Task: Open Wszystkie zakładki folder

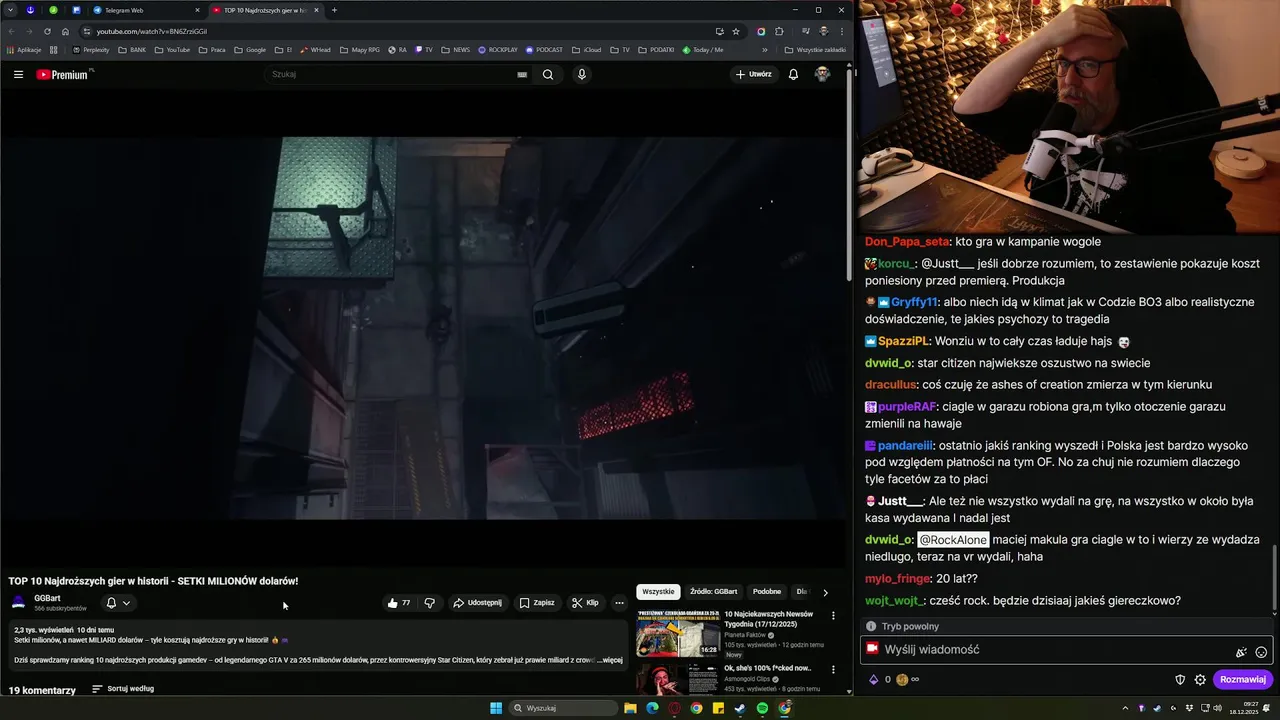Action: coord(815,49)
